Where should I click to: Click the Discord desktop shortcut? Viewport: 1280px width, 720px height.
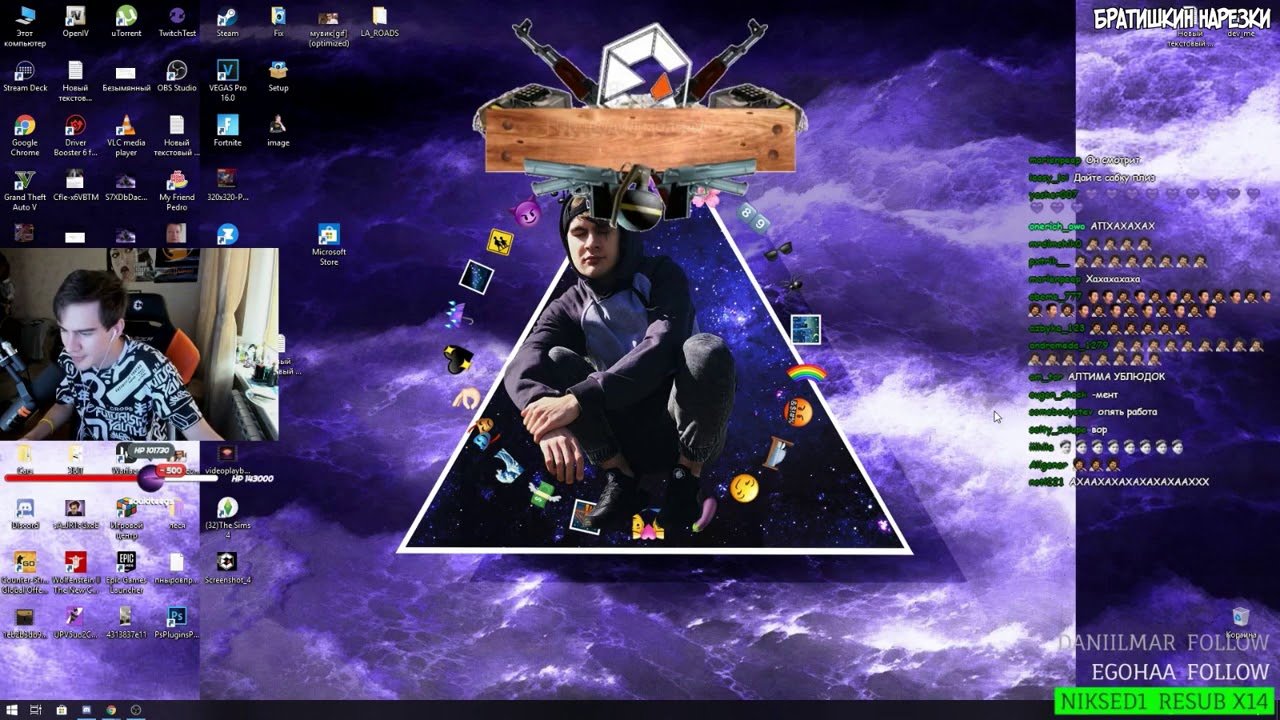25,509
